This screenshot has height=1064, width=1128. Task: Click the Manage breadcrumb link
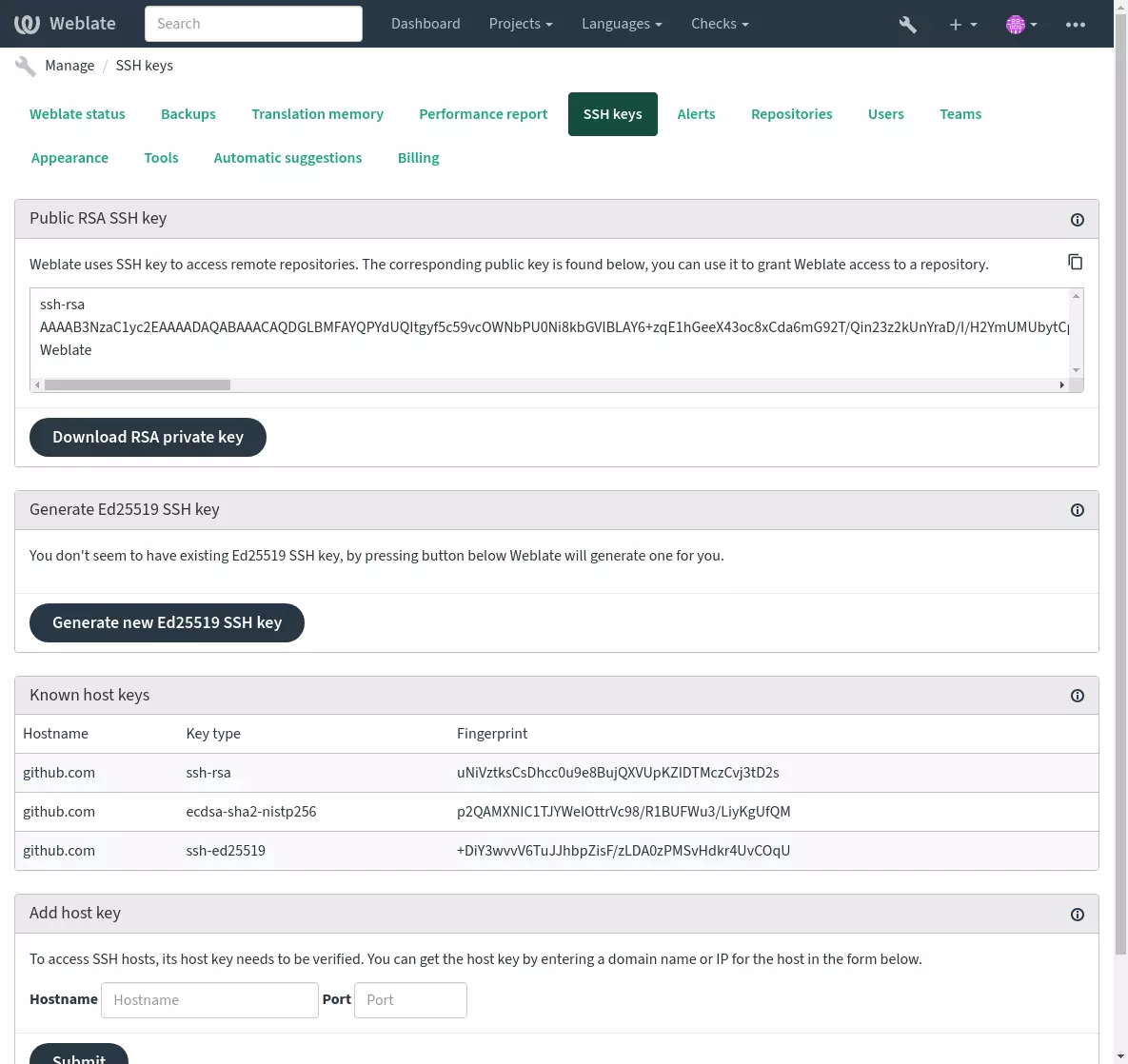69,66
